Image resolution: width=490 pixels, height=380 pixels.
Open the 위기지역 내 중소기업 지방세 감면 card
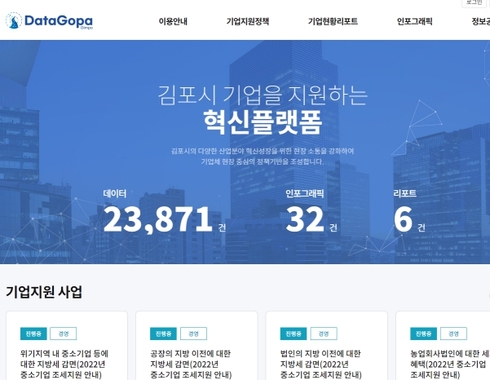click(67, 346)
